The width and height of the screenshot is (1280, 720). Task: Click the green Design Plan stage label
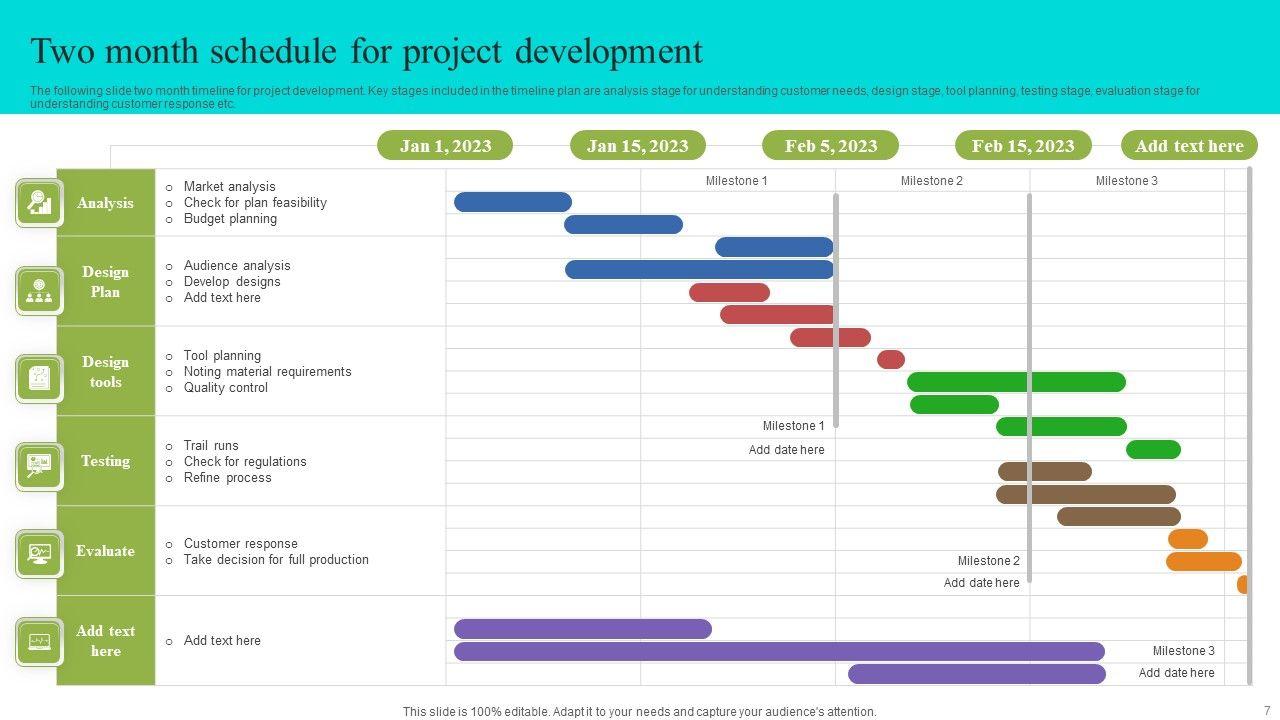tap(106, 282)
